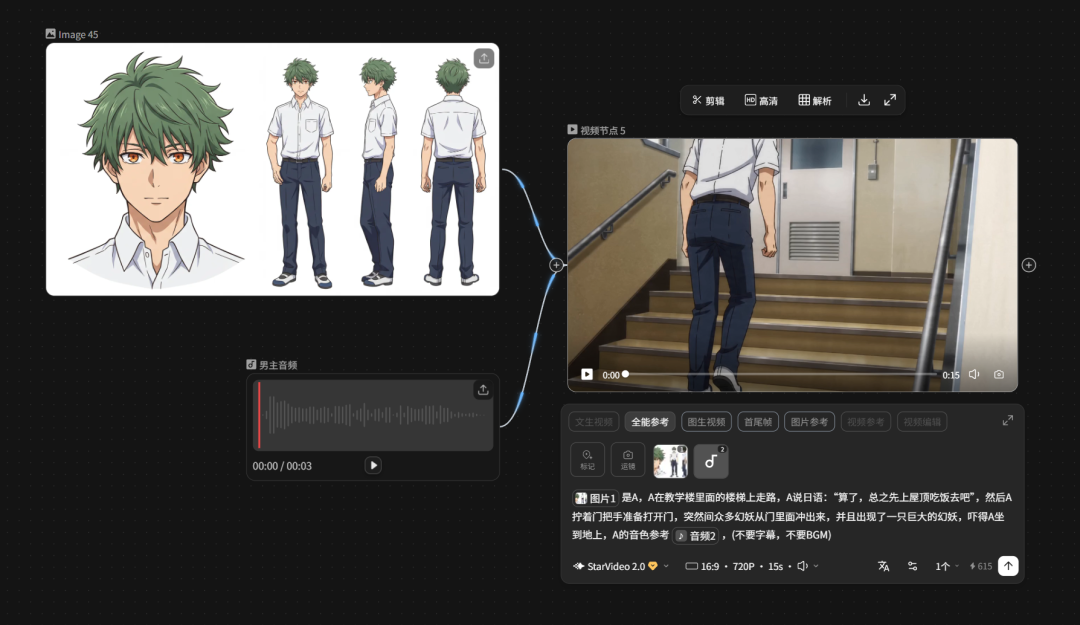This screenshot has height=625, width=1080.
Task: Toggle fullscreen on the video player
Action: coord(890,100)
